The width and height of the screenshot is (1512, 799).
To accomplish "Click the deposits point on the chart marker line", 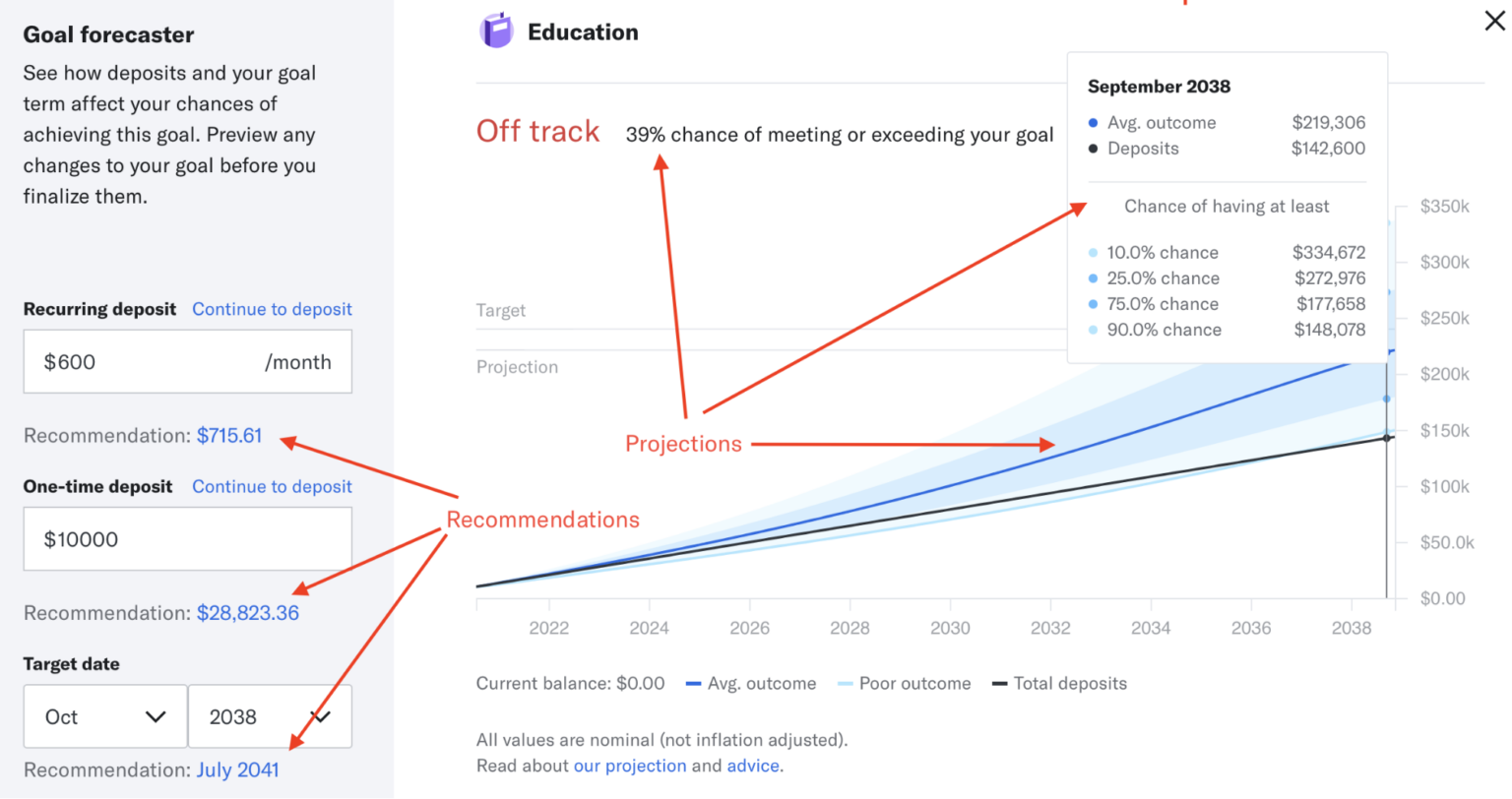I will point(1387,438).
